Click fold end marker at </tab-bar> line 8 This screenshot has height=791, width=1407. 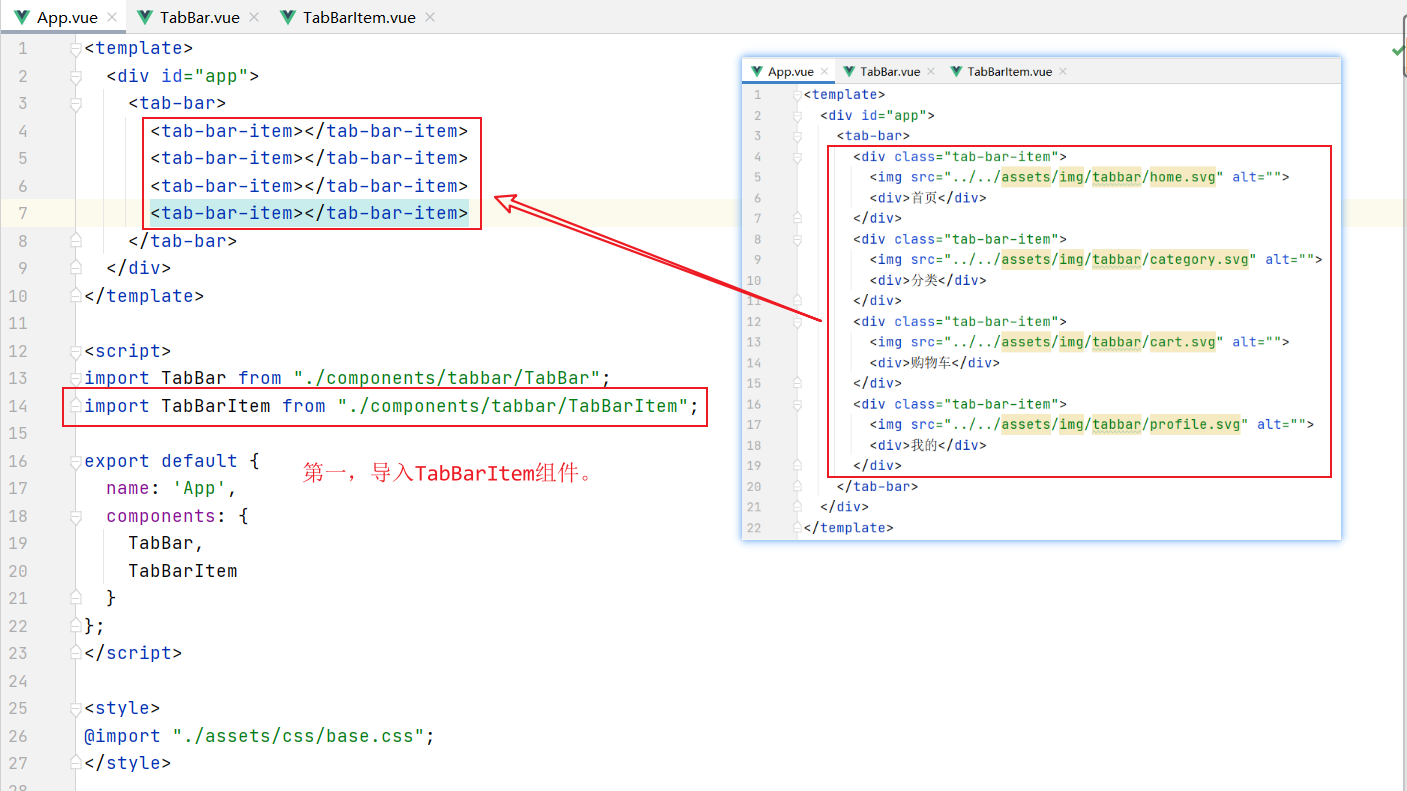[x=76, y=241]
